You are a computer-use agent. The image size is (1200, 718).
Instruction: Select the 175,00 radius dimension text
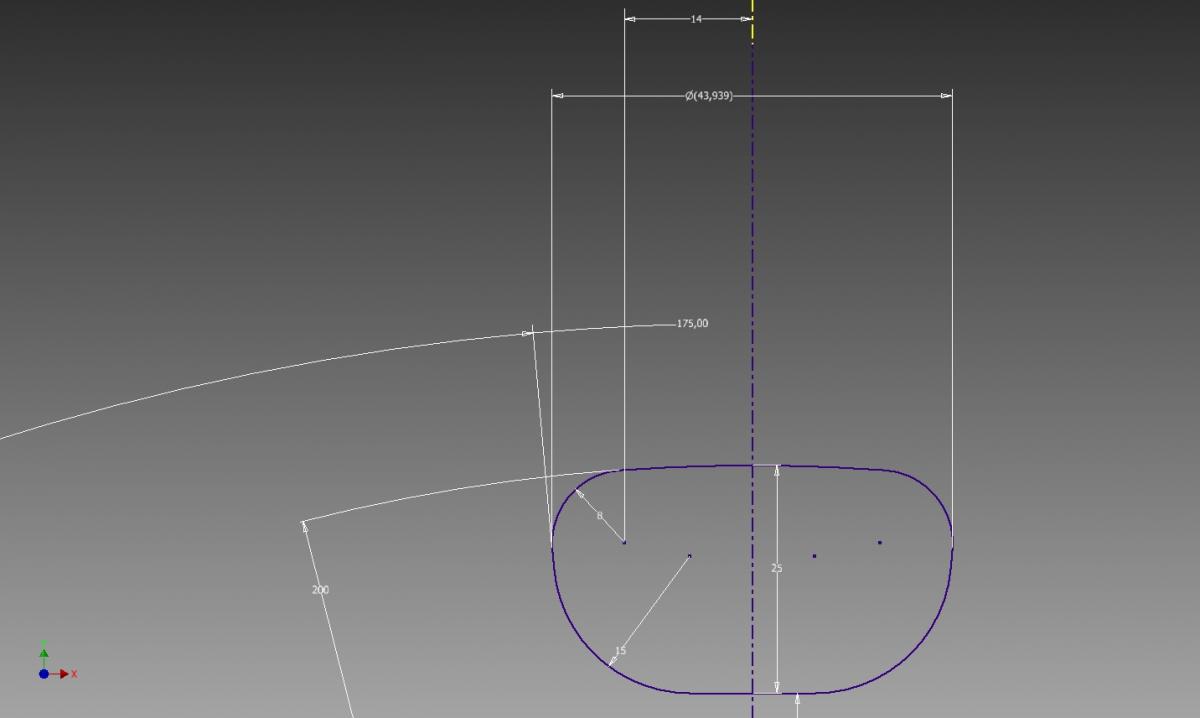pos(692,324)
